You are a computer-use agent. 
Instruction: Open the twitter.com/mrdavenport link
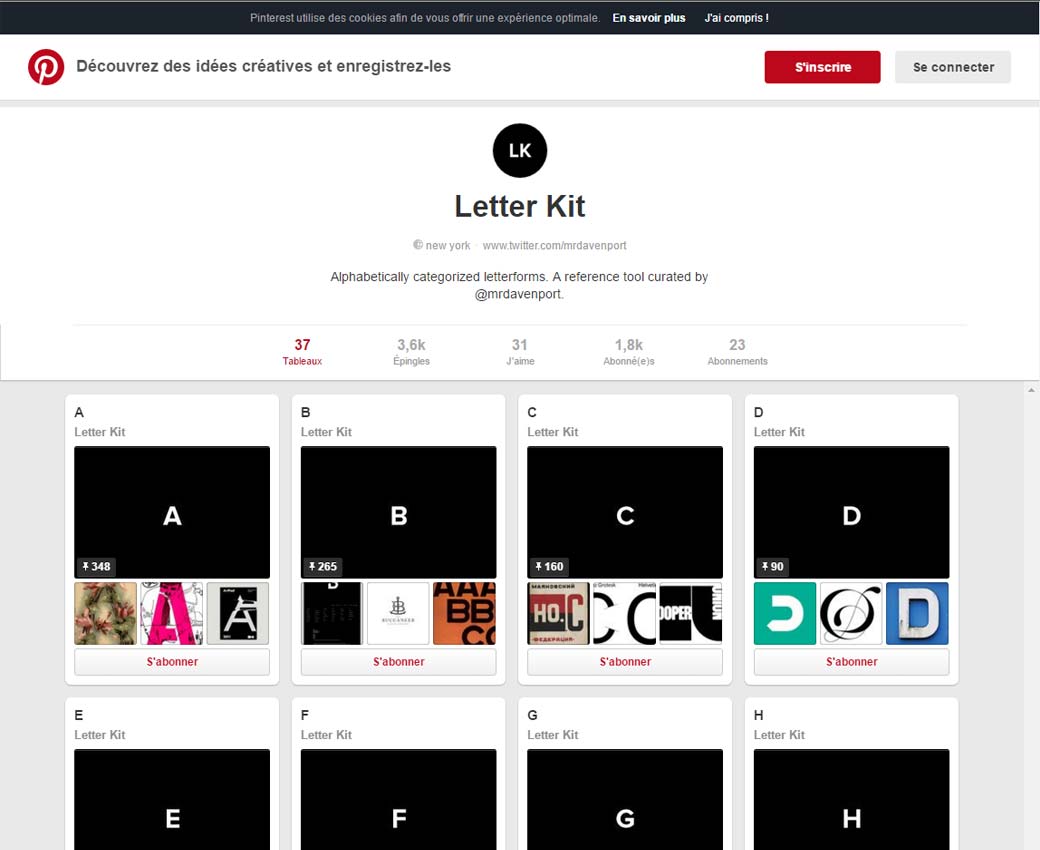(554, 245)
